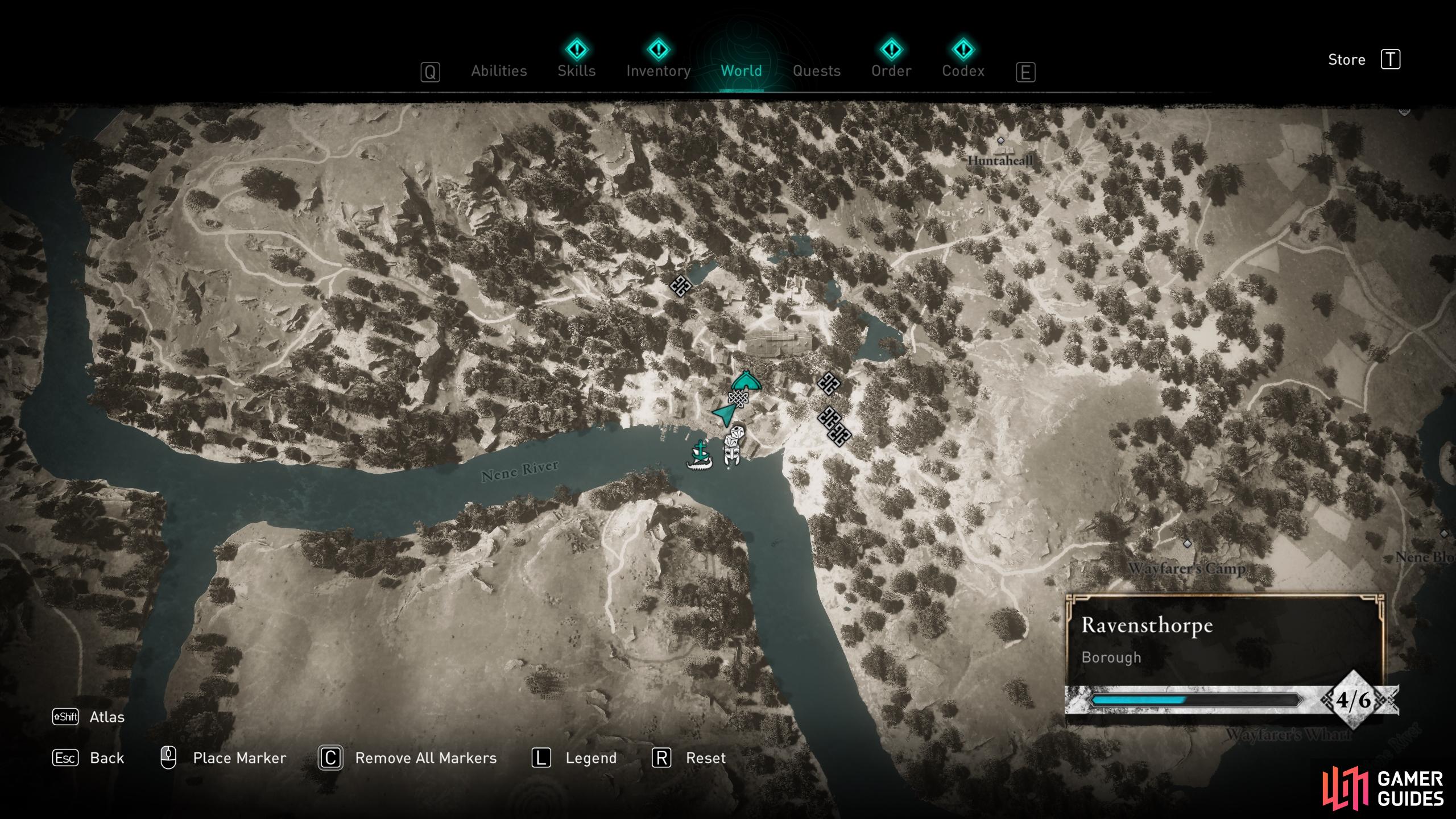Click the Store button top-right
Screen dimensions: 1456x819
(1350, 60)
